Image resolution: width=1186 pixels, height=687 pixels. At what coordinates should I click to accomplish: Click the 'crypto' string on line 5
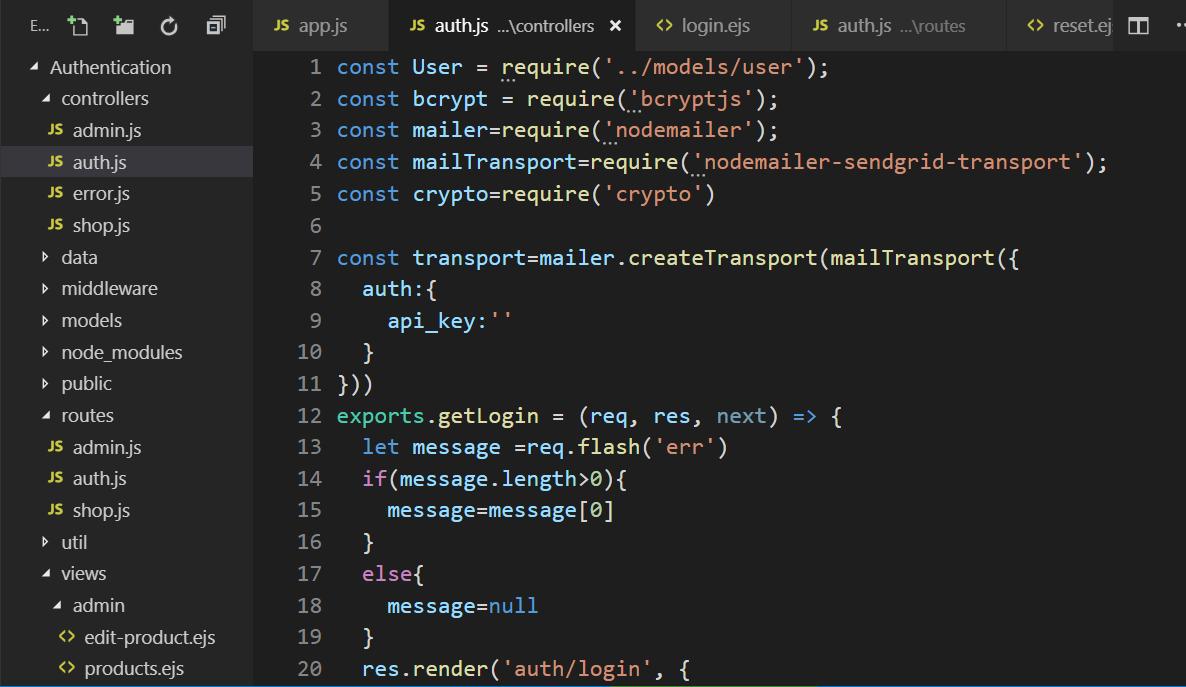click(x=653, y=194)
